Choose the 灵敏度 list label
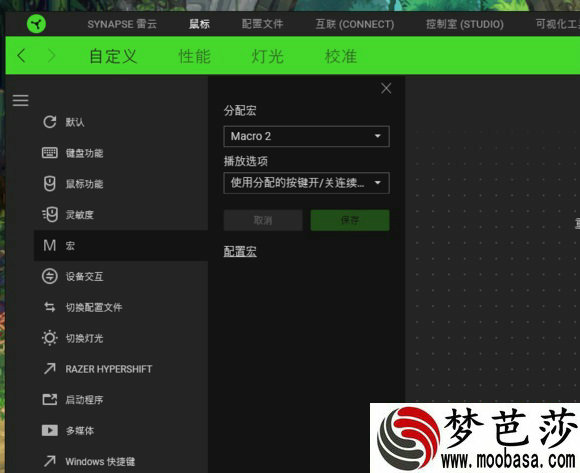The height and width of the screenshot is (473, 580). (80, 214)
